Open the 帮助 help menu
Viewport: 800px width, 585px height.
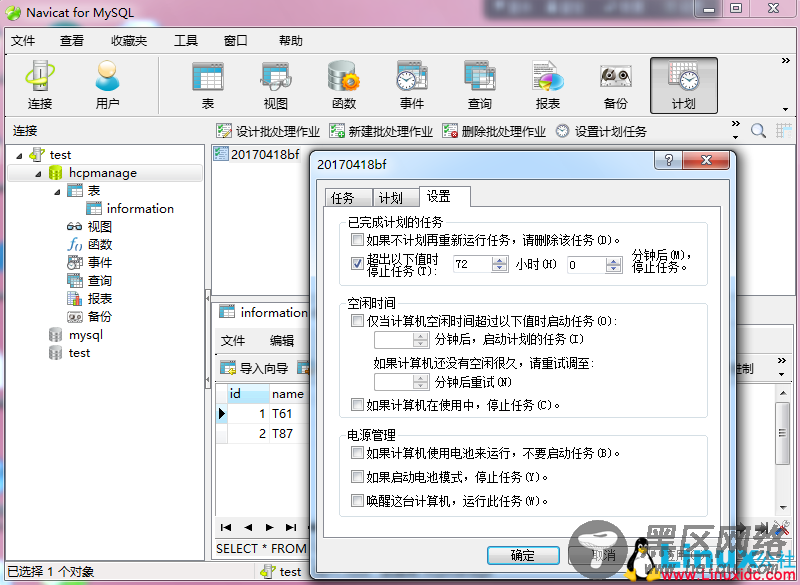coord(290,41)
